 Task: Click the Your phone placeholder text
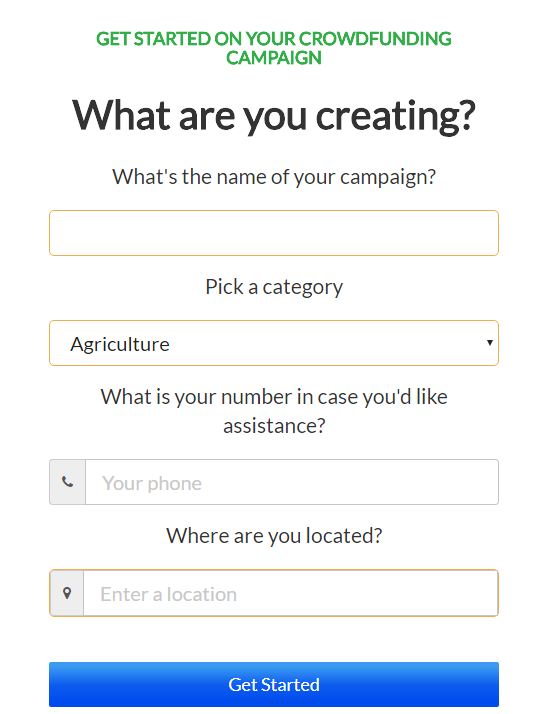pos(152,483)
